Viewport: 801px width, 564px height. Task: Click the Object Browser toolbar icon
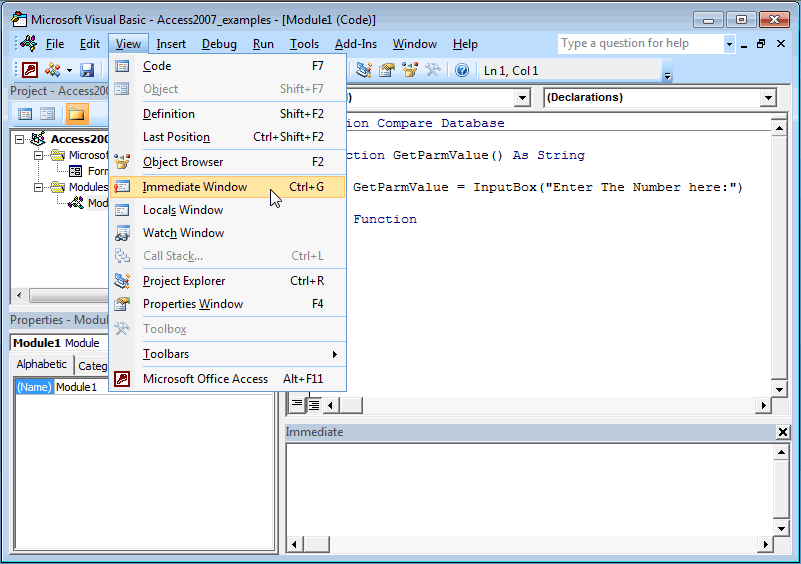(410, 70)
